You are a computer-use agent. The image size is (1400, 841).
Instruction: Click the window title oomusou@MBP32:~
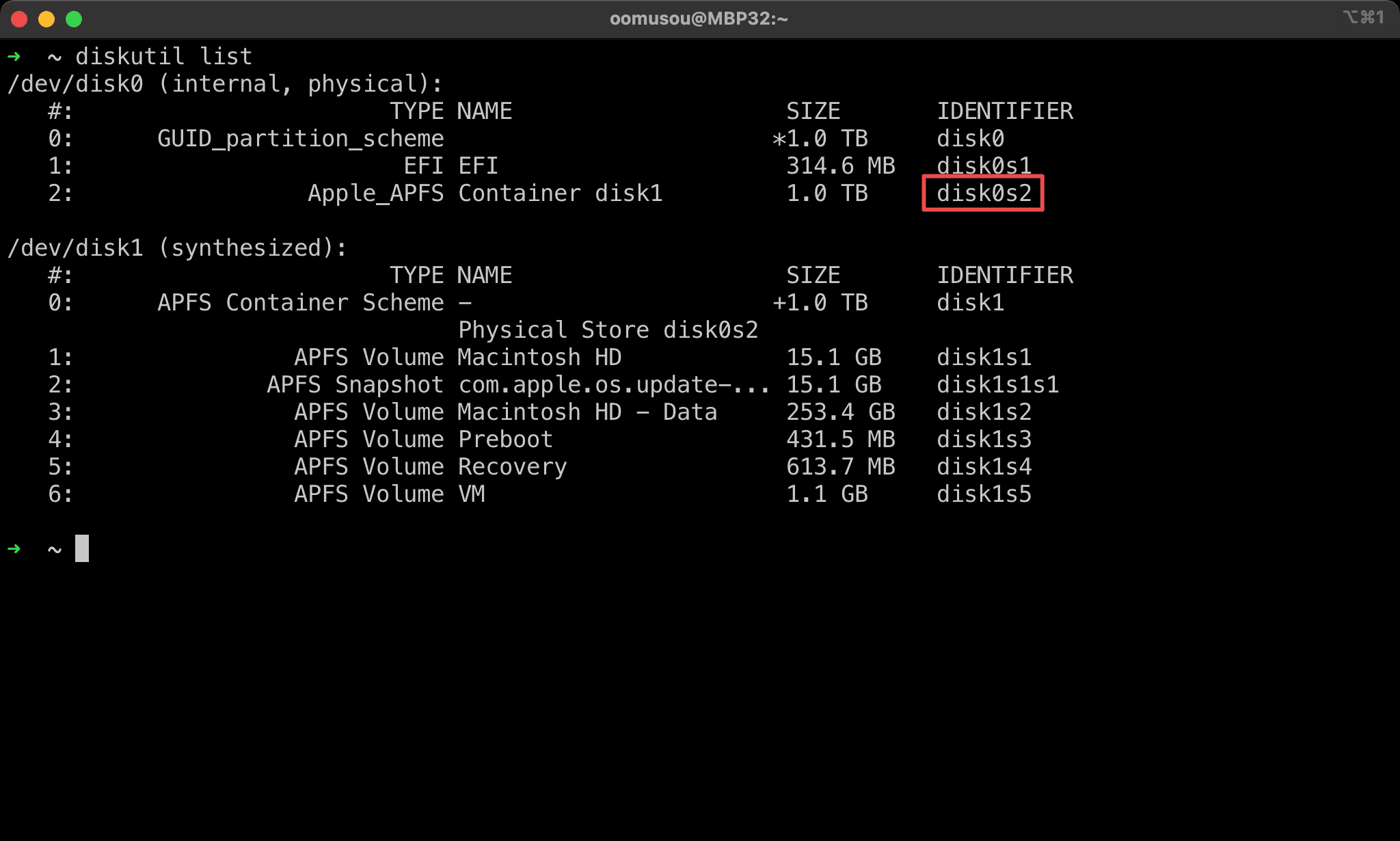point(699,18)
